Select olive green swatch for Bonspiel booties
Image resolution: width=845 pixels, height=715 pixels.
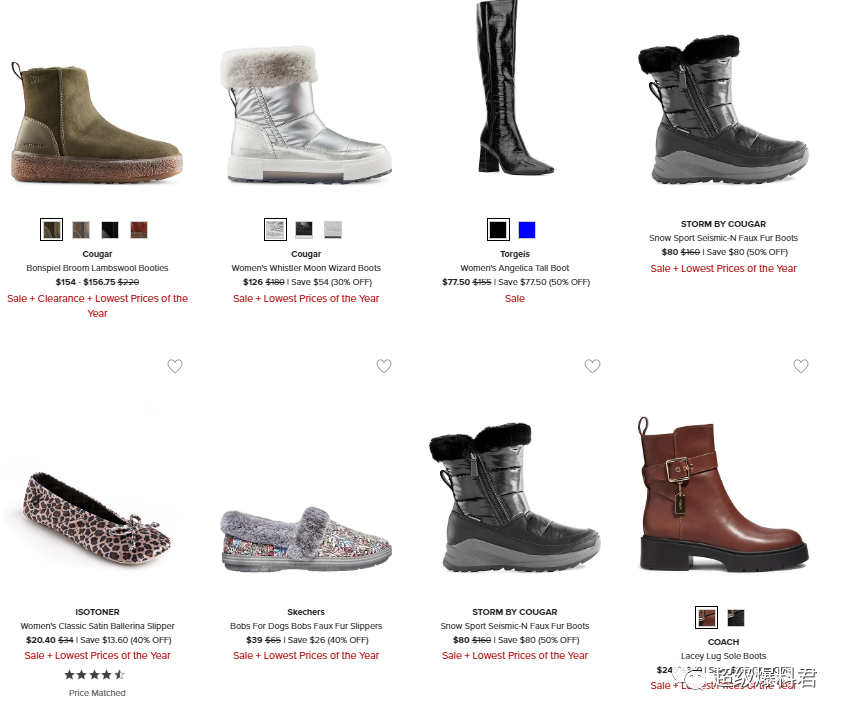pyautogui.click(x=52, y=230)
